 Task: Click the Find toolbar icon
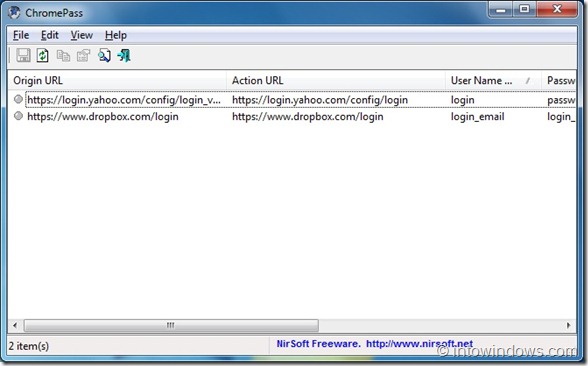104,56
